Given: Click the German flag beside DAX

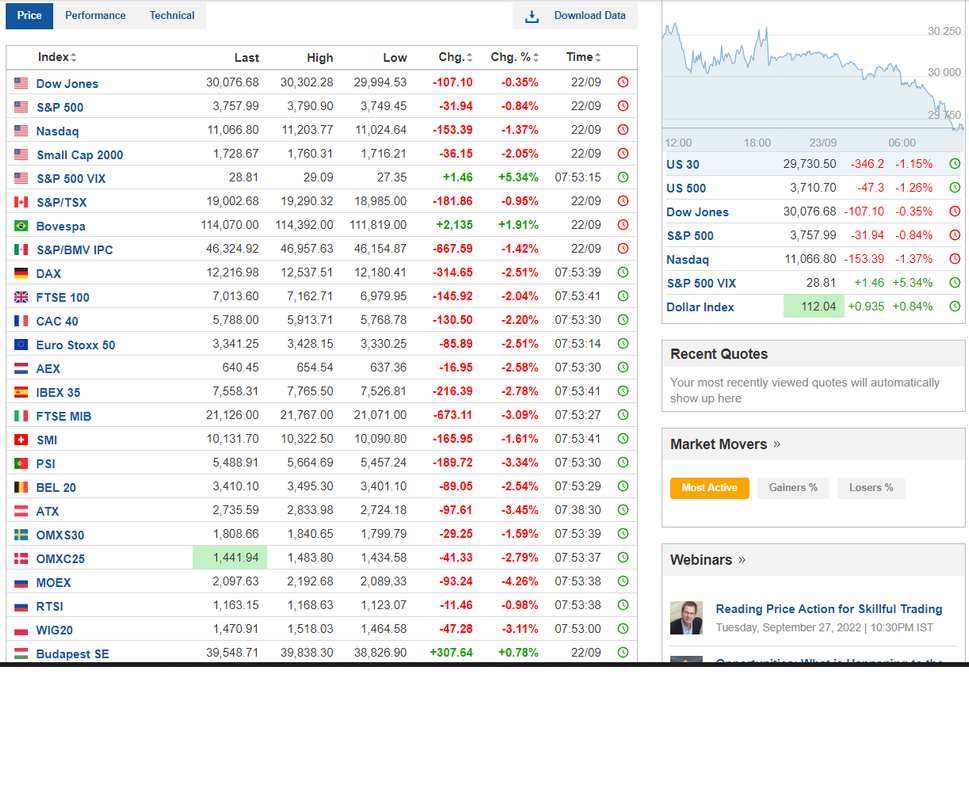Looking at the screenshot, I should click(21, 273).
